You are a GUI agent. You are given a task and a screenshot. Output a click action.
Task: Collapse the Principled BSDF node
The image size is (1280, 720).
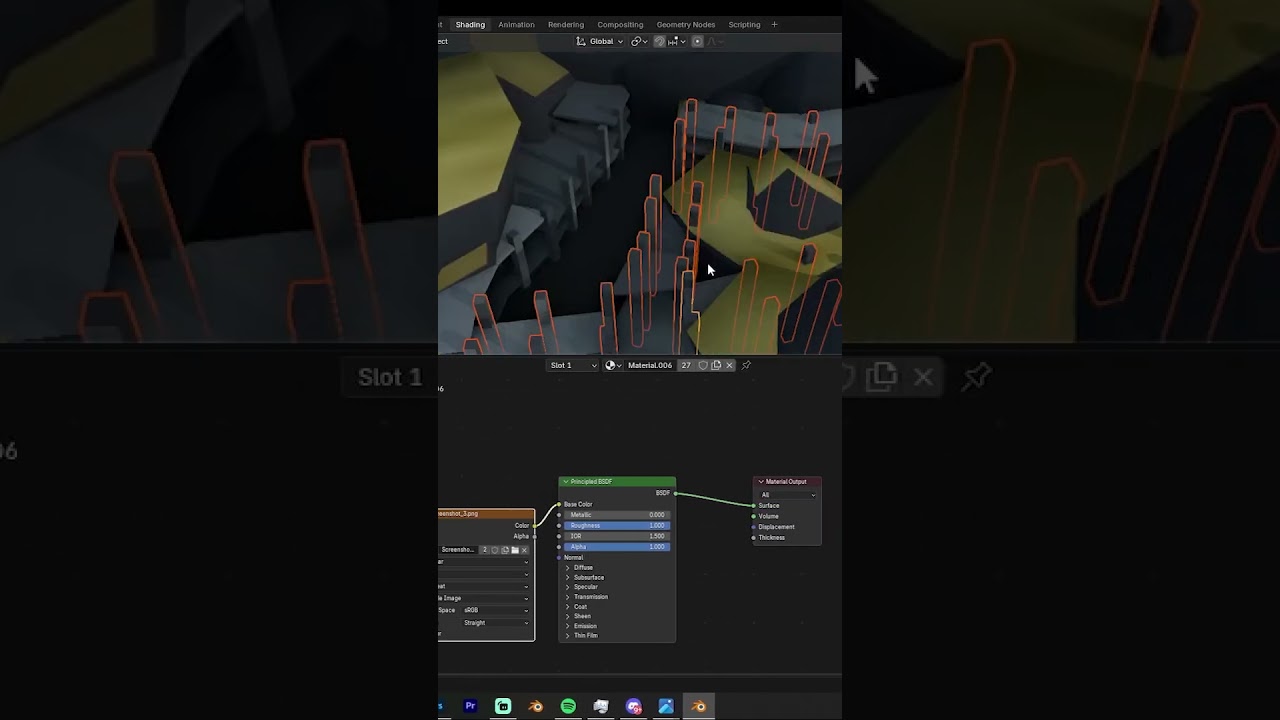[x=565, y=482]
